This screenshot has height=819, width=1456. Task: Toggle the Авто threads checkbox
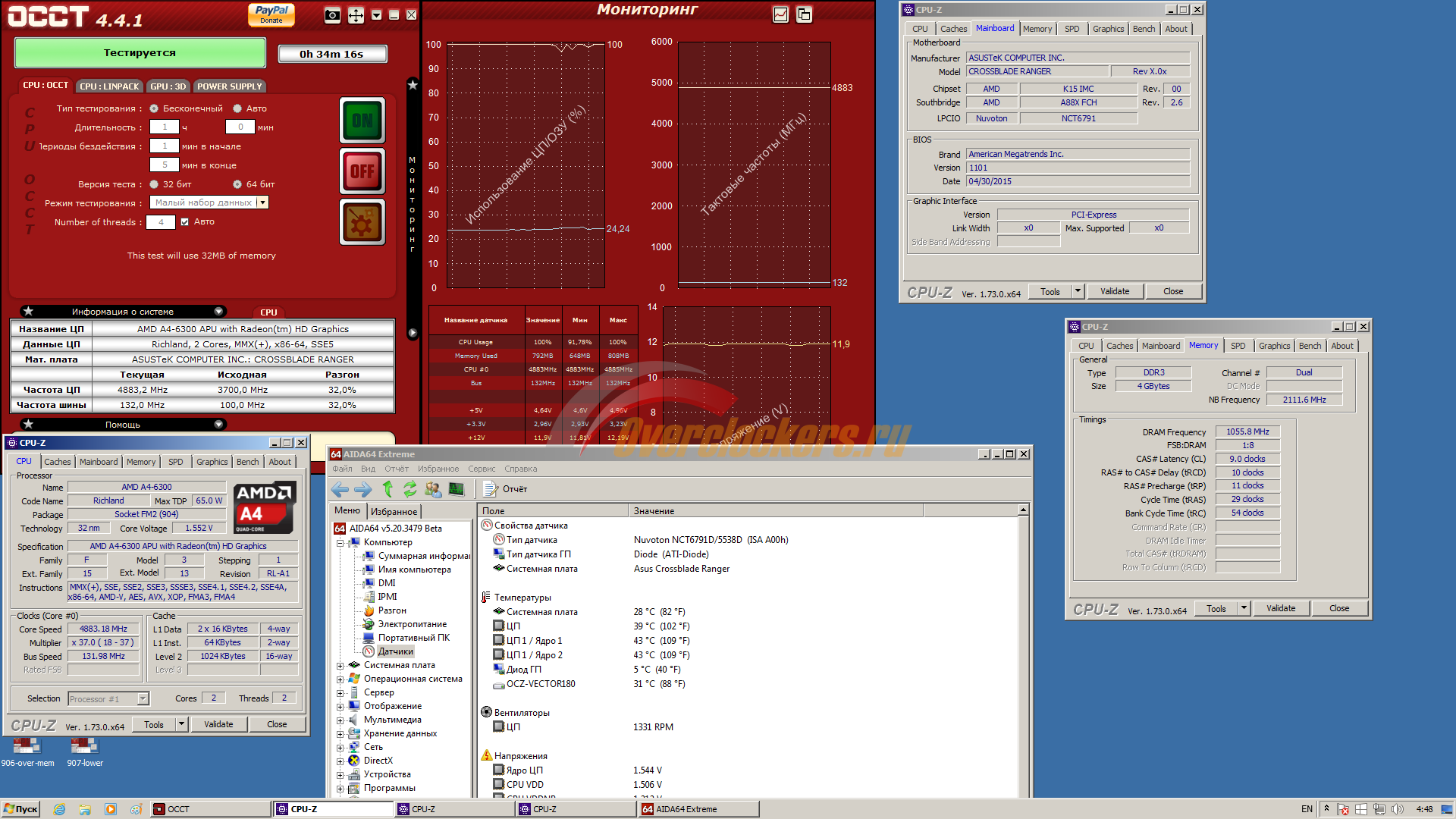(x=184, y=222)
